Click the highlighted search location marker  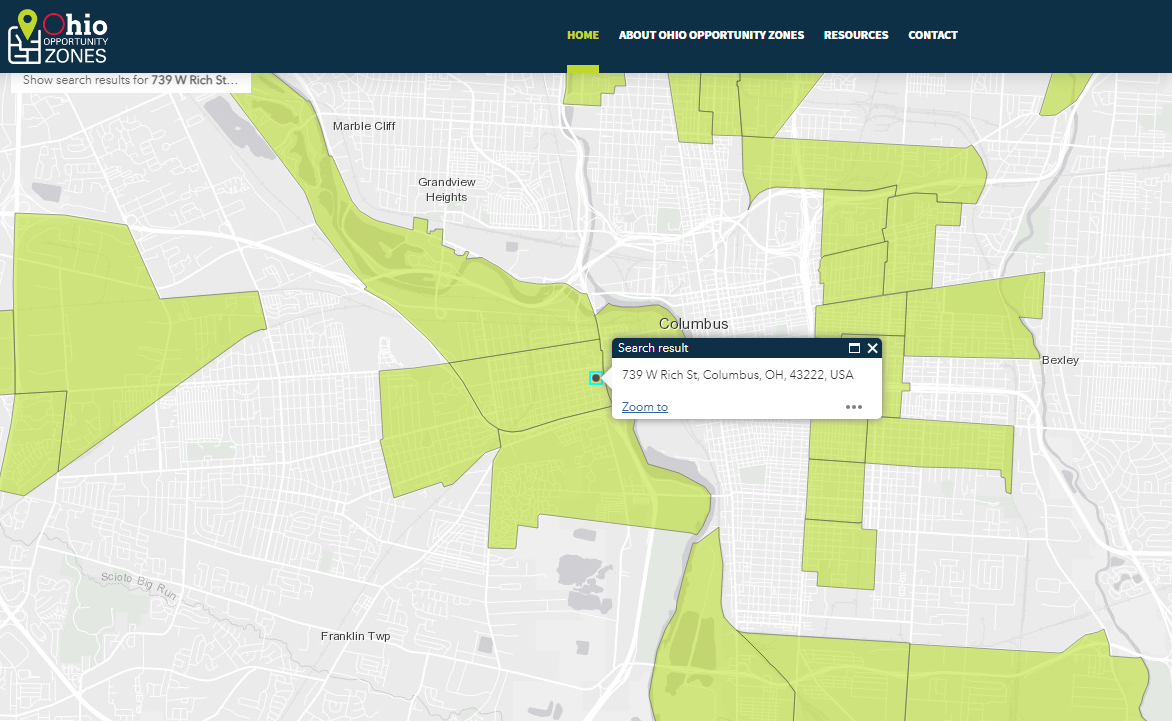596,378
